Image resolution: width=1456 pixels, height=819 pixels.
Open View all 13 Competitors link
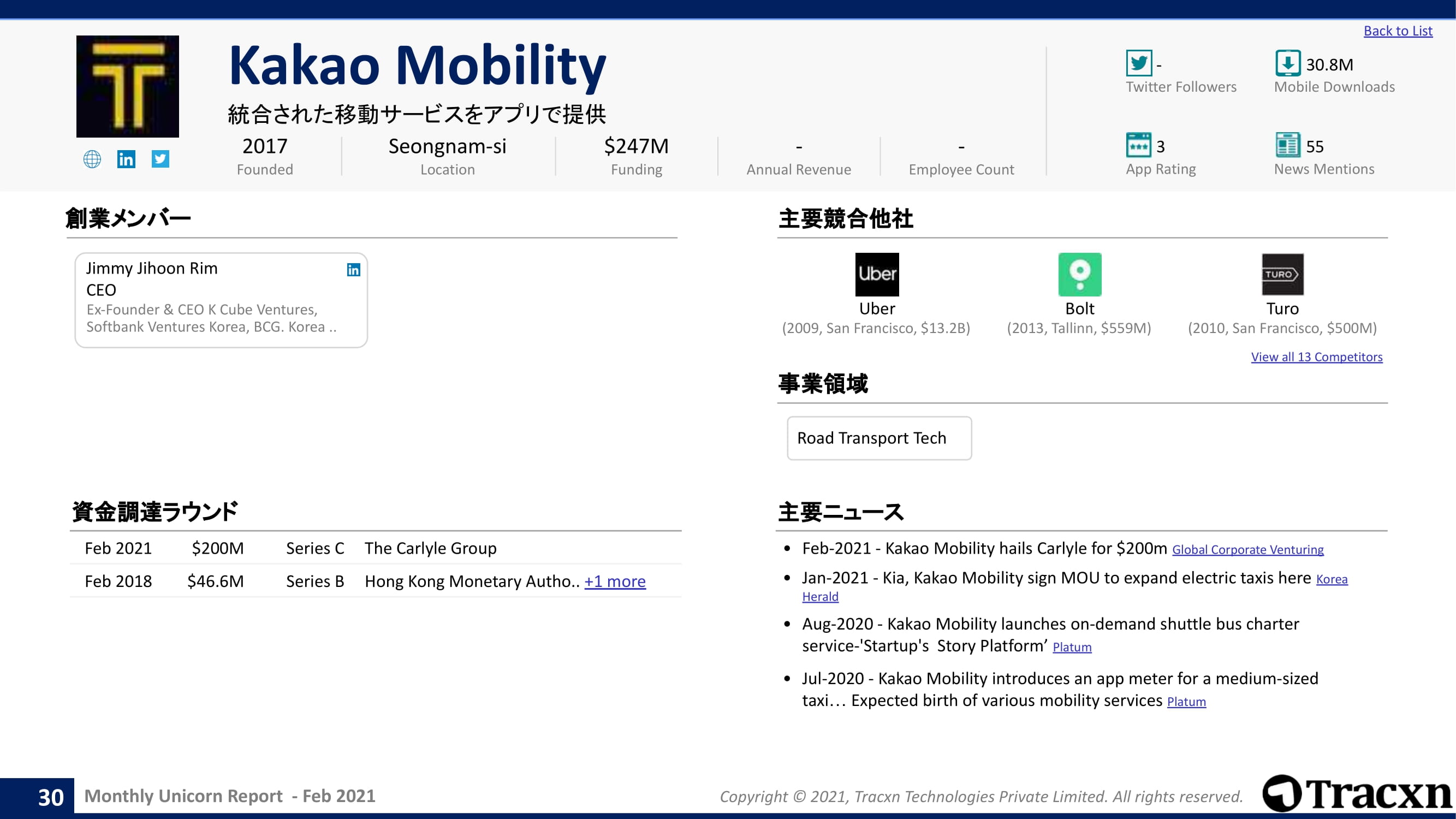(1316, 357)
